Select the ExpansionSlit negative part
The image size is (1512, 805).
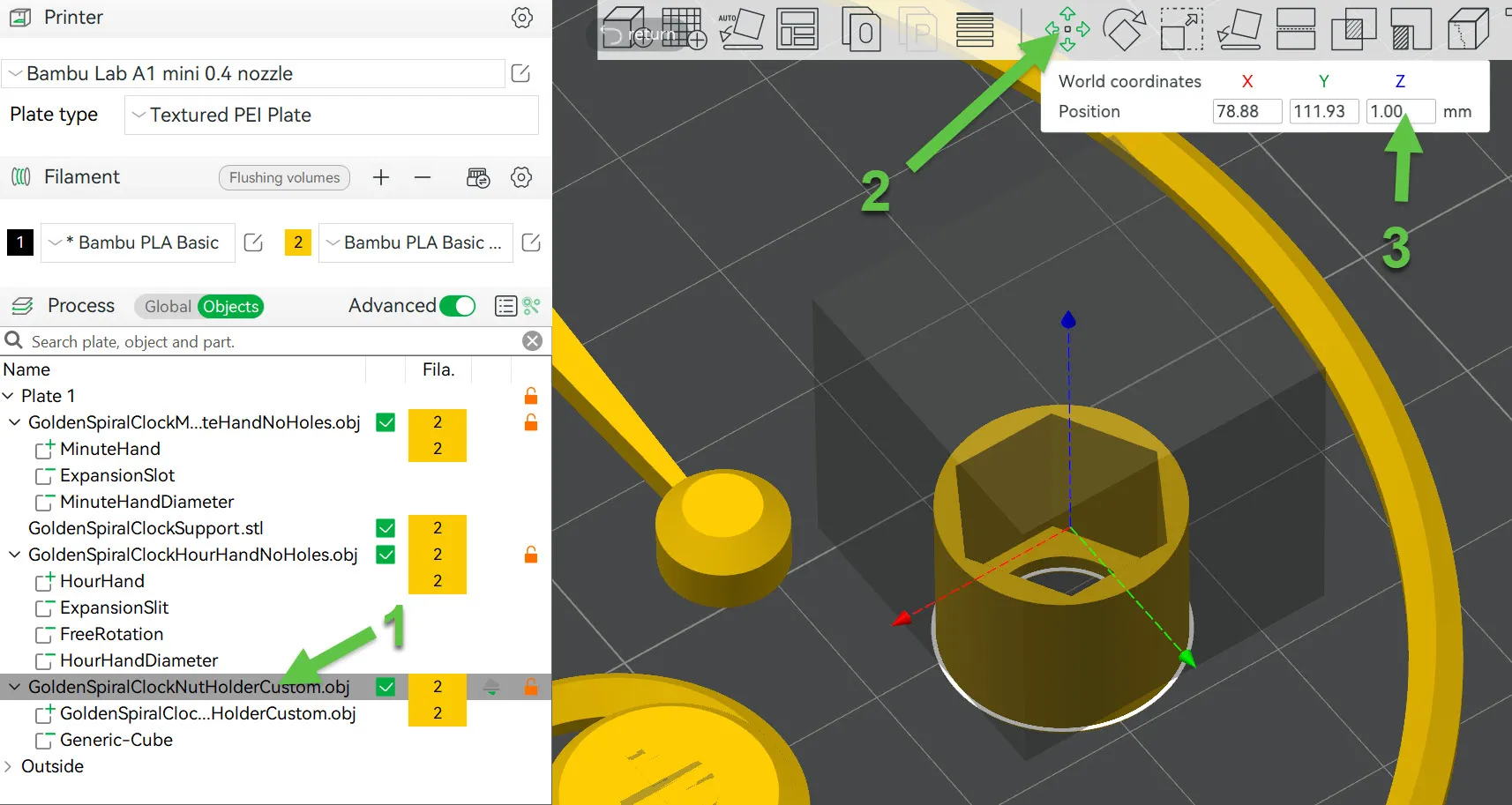tap(114, 607)
